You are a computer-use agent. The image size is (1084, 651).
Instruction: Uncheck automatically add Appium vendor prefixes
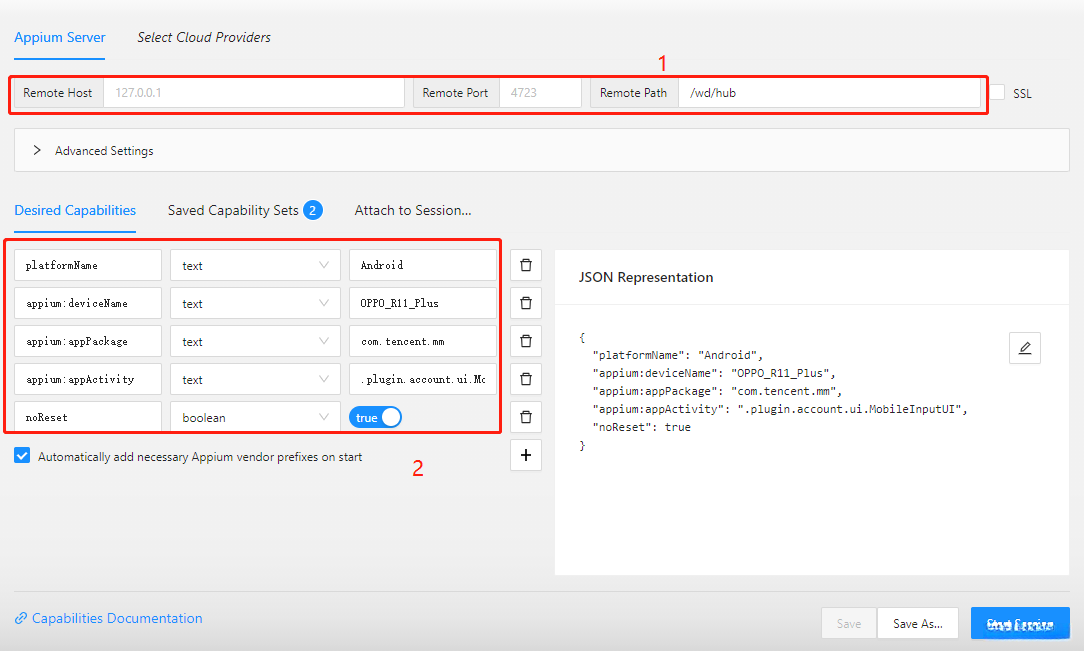[23, 456]
